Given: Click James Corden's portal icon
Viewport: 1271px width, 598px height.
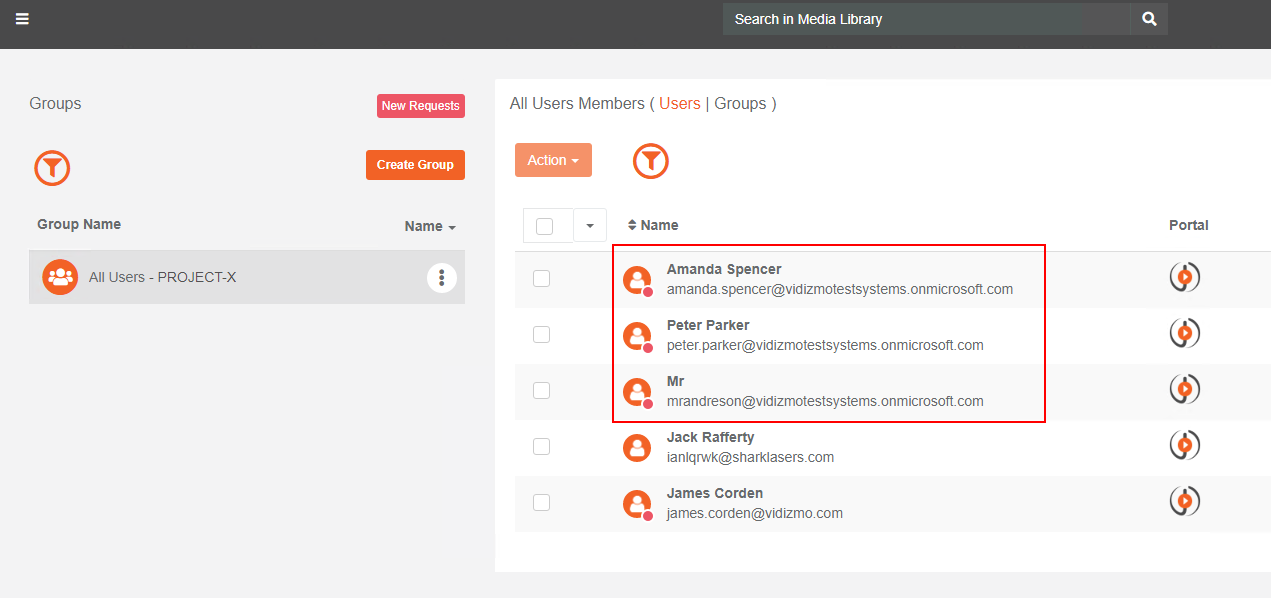Looking at the screenshot, I should pos(1184,501).
